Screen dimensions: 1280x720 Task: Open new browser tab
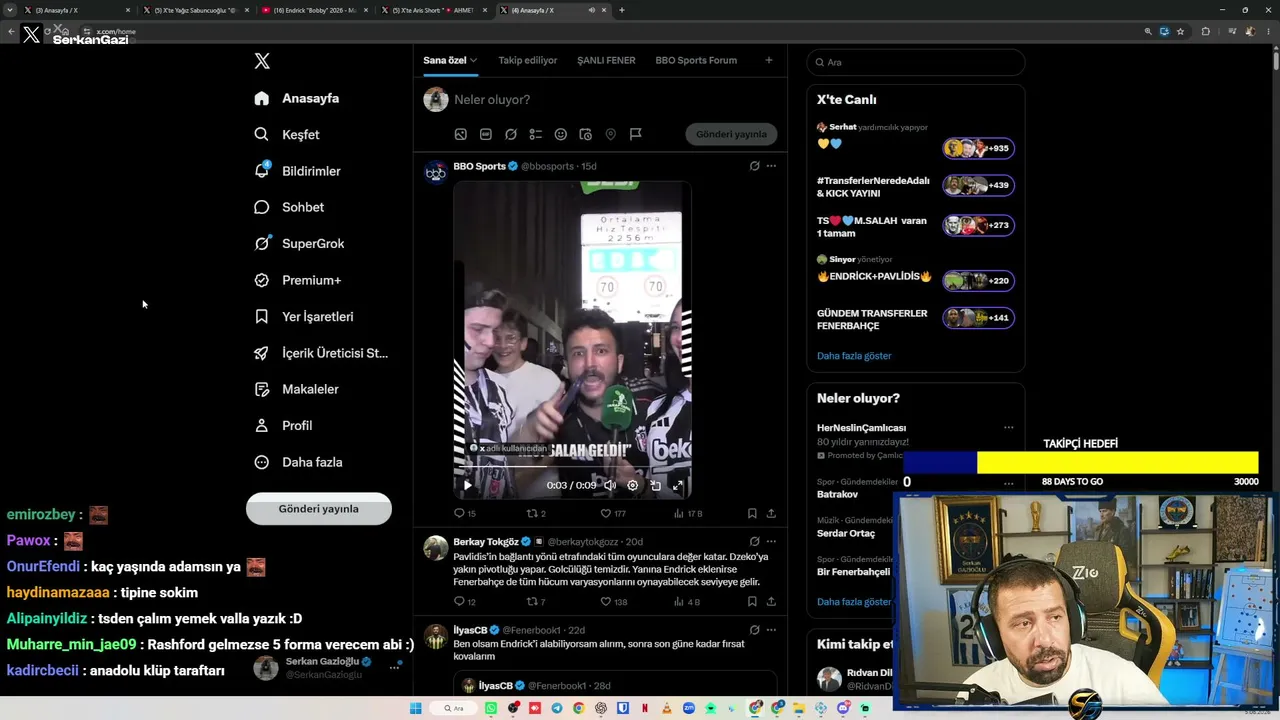[x=622, y=10]
